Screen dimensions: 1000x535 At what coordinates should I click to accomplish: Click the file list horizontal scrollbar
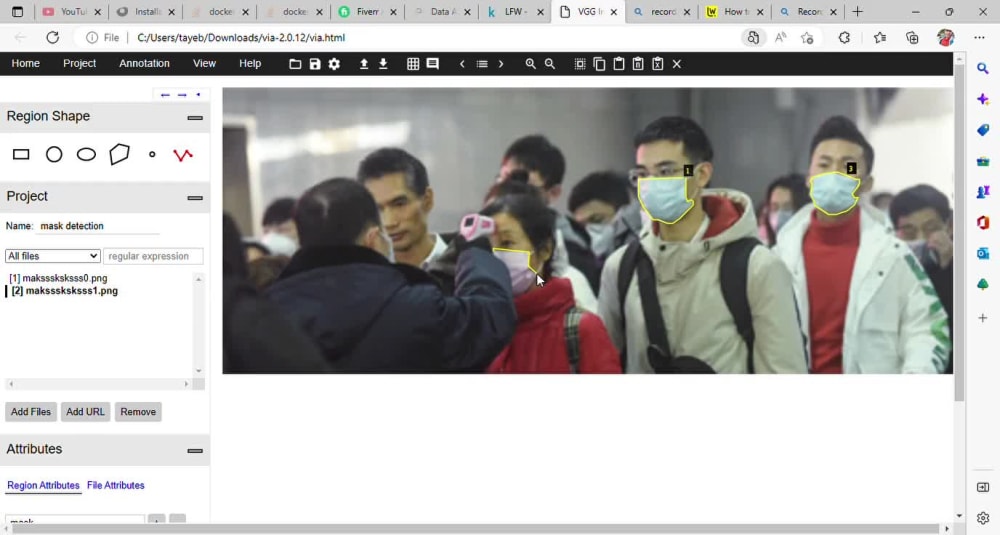(99, 384)
